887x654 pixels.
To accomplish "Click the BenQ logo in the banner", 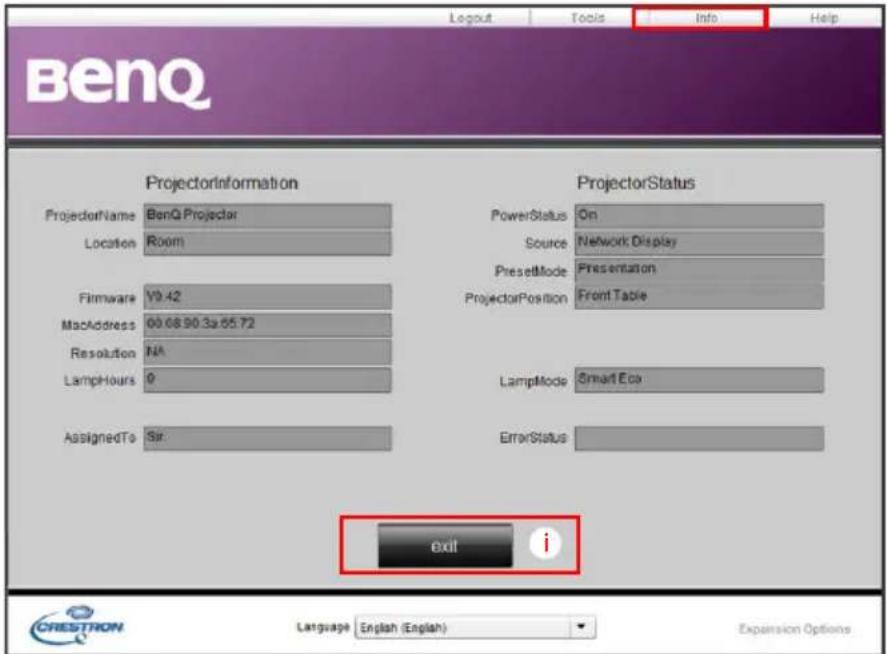I will 118,84.
